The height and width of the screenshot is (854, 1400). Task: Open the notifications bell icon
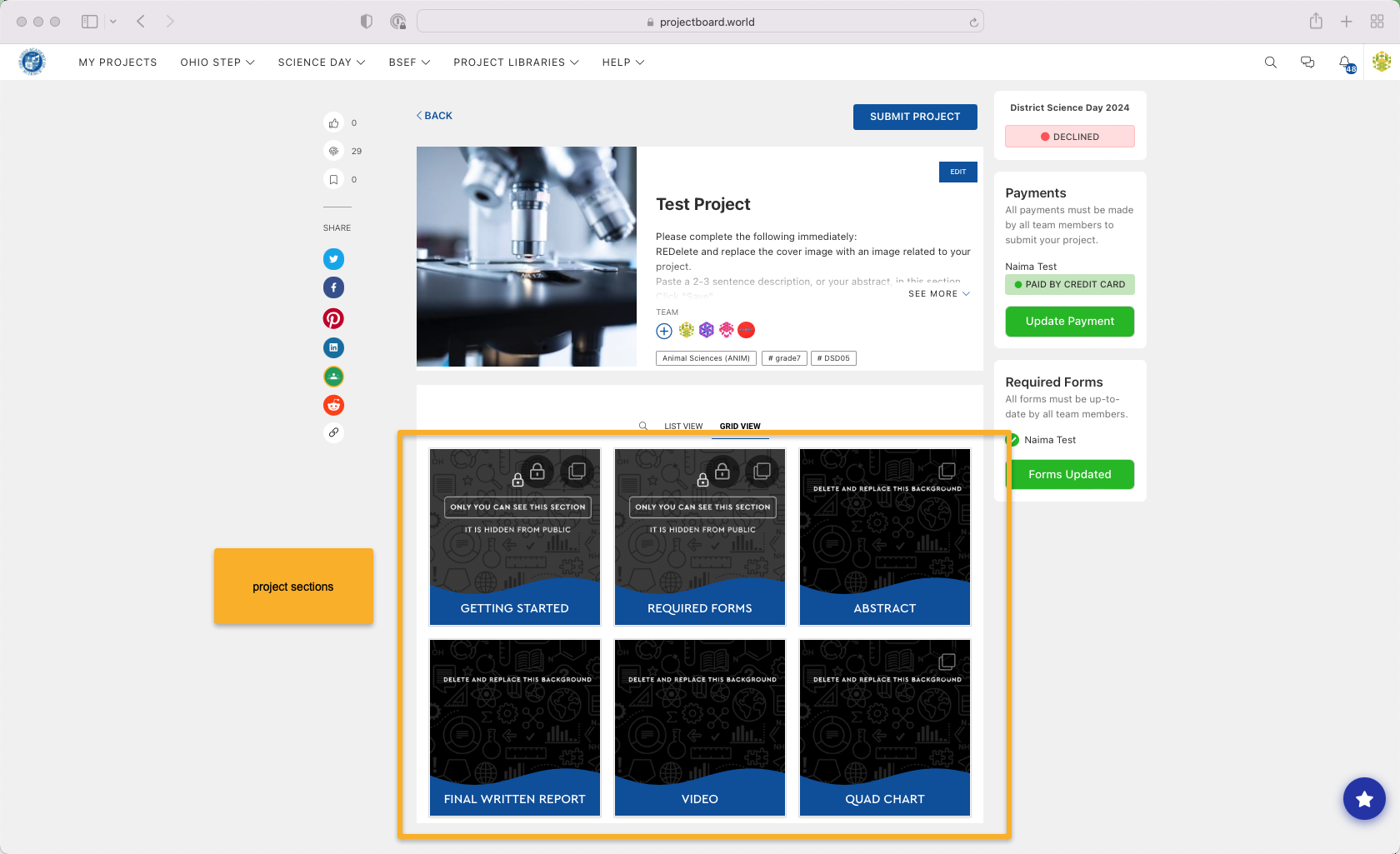[1345, 62]
